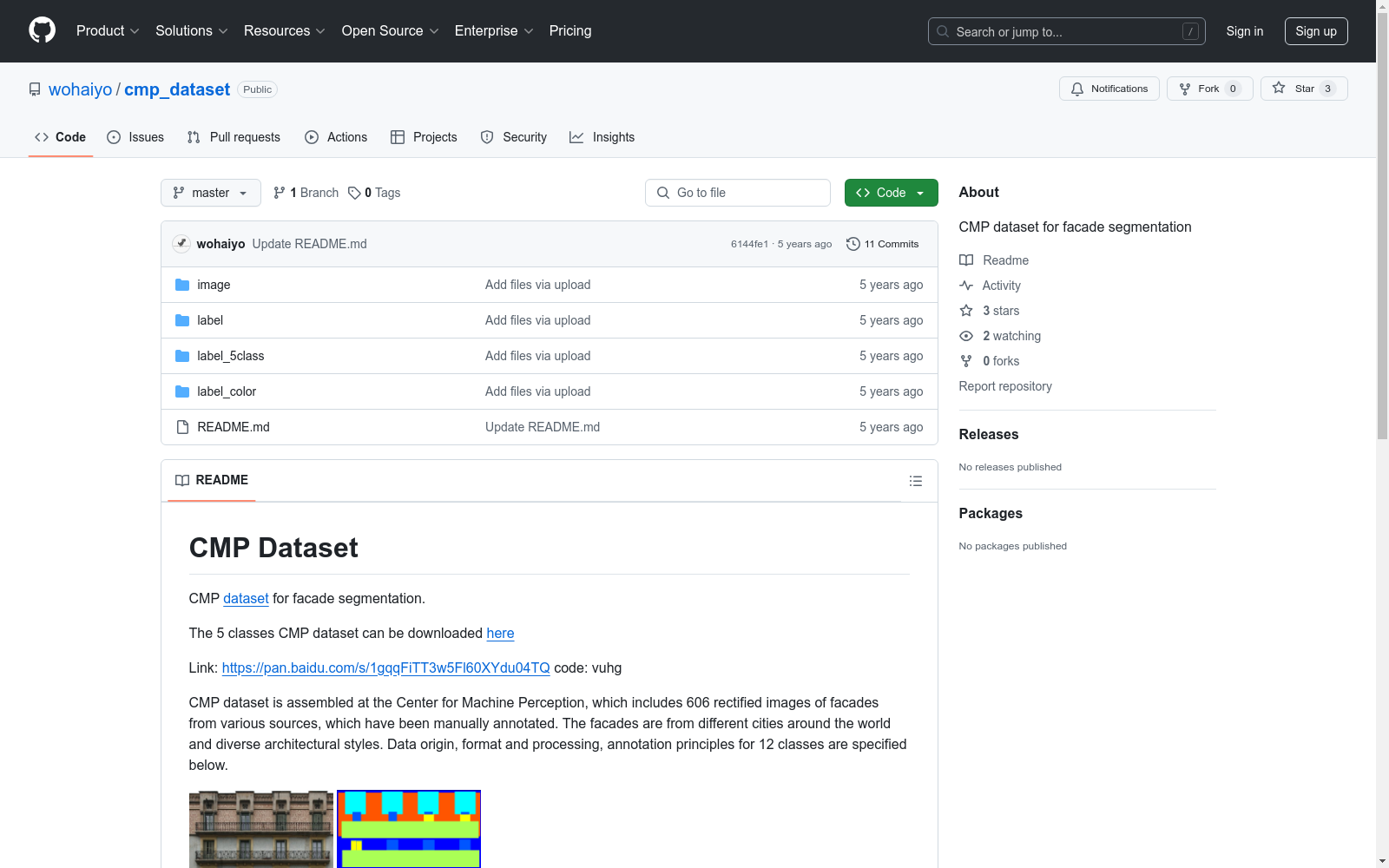Click the Notifications bell button

[x=1109, y=89]
